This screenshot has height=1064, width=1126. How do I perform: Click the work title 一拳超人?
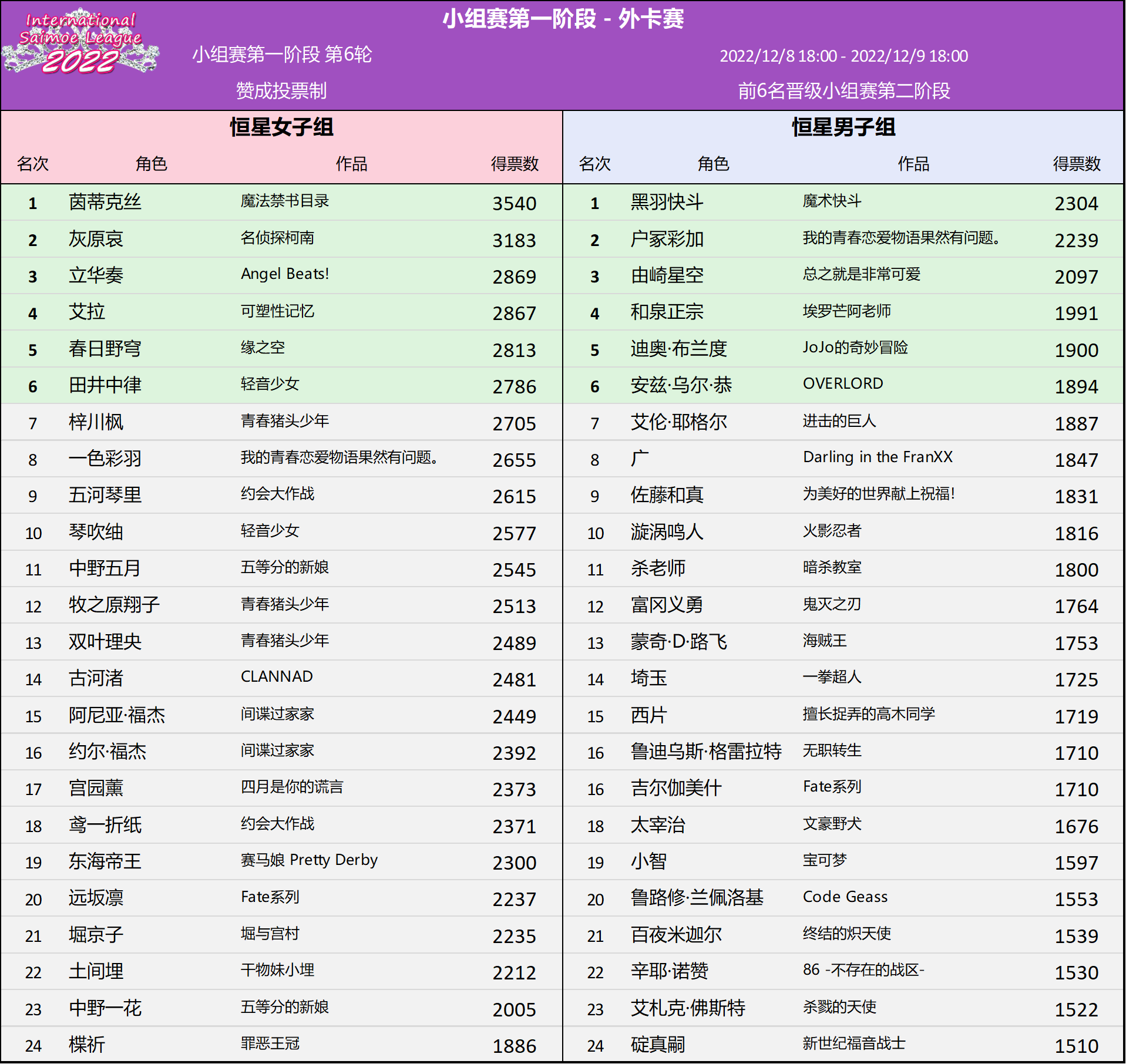832,677
